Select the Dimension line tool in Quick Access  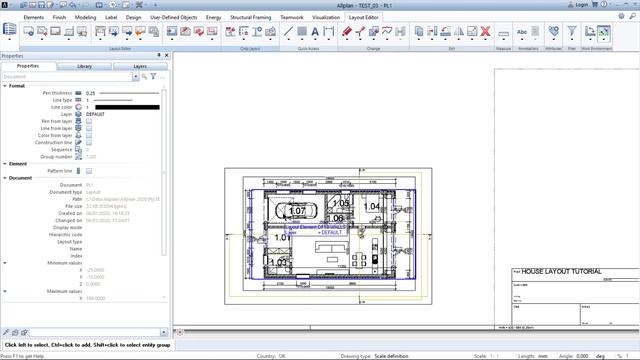pyautogui.click(x=329, y=31)
